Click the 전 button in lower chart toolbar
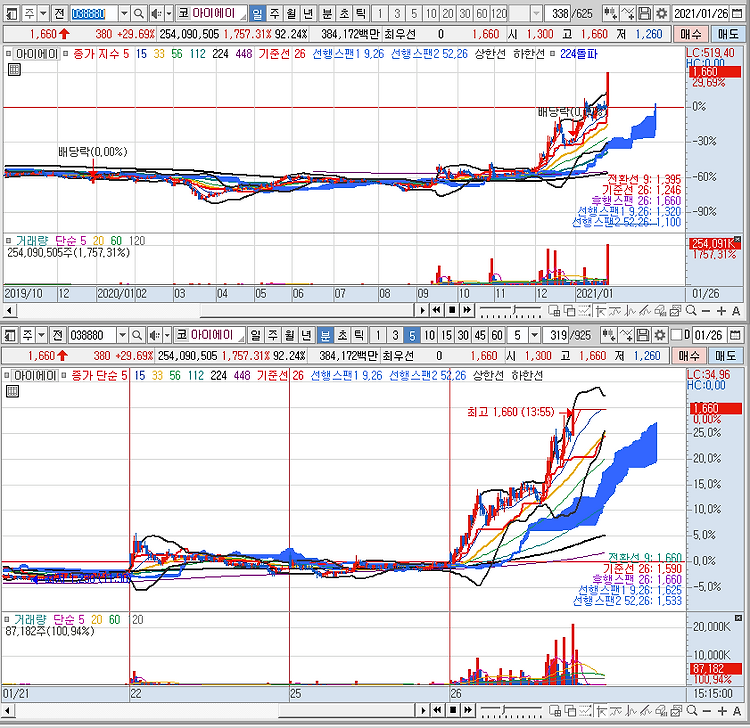Image resolution: width=750 pixels, height=728 pixels. pyautogui.click(x=57, y=335)
